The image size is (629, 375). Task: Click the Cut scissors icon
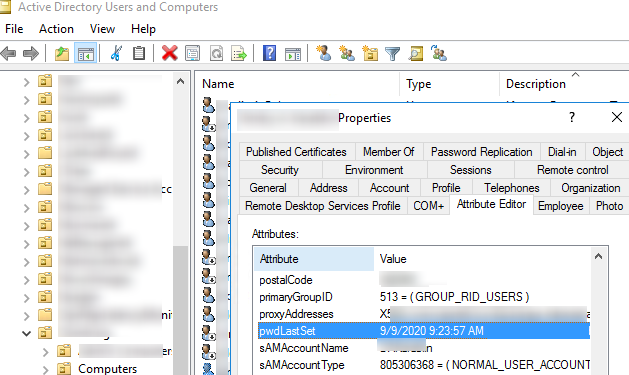point(116,53)
